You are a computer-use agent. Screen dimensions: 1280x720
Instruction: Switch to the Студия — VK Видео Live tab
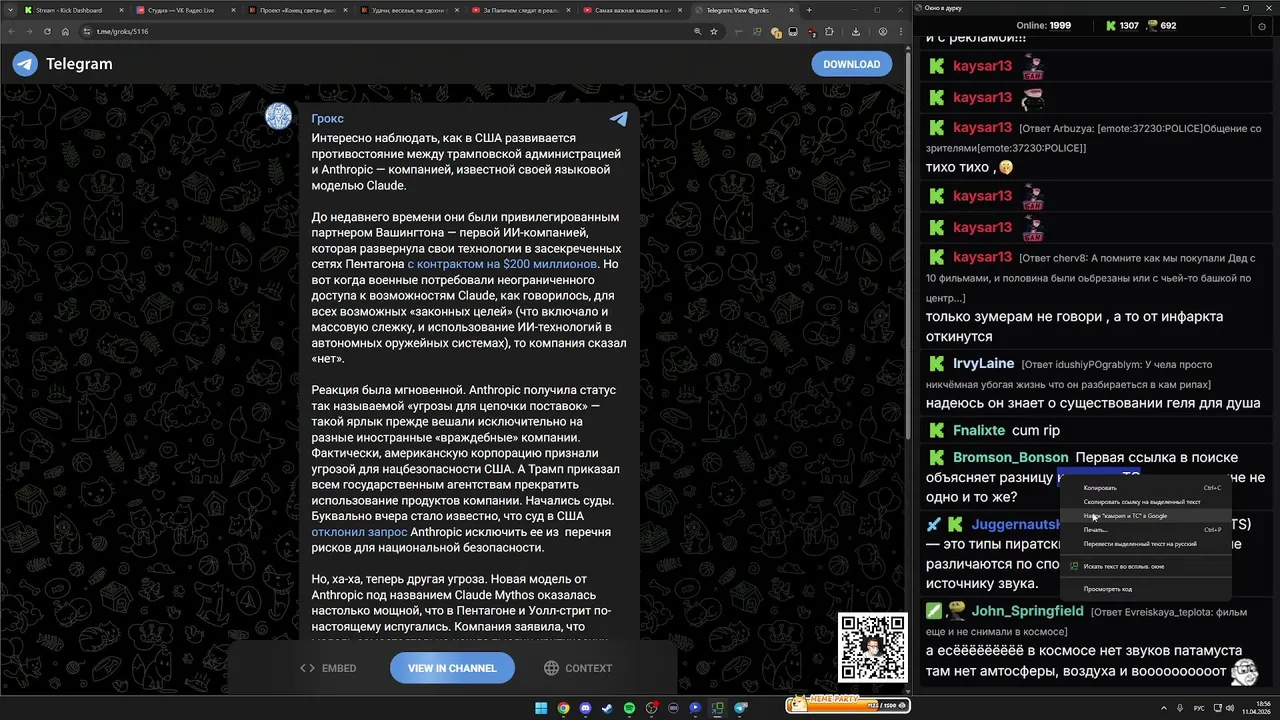(183, 10)
